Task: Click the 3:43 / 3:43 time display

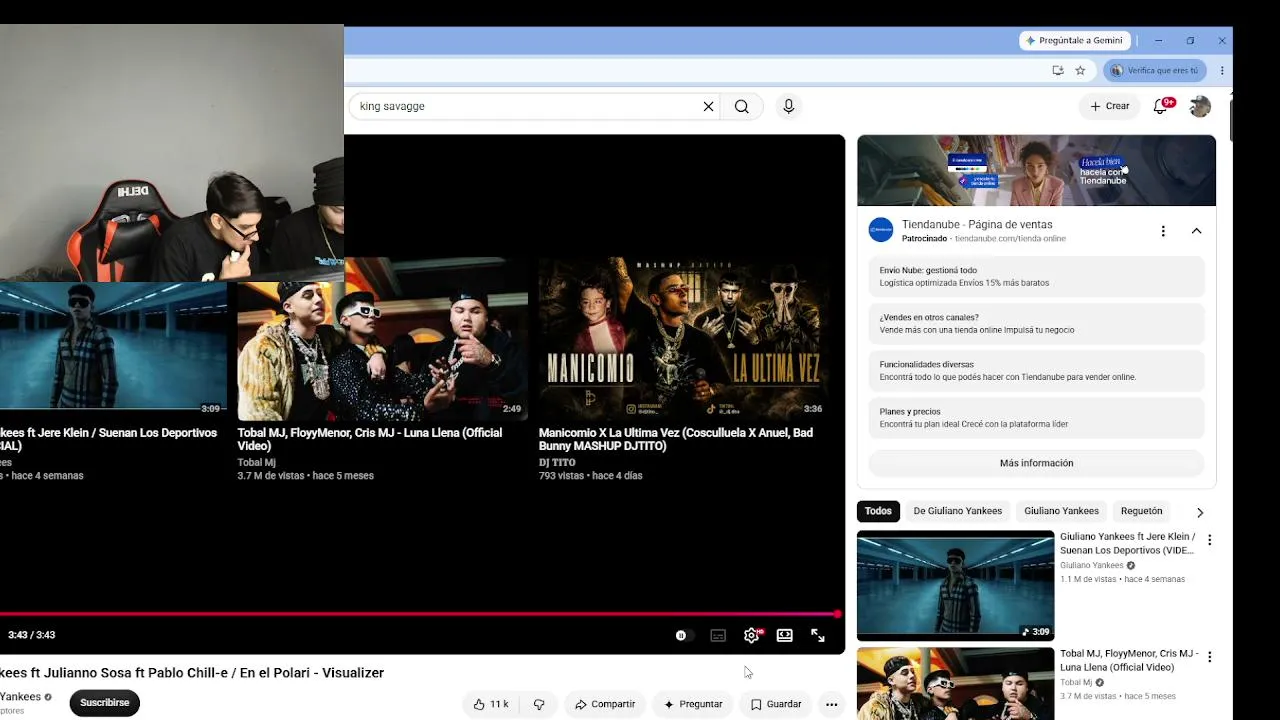Action: tap(31, 635)
